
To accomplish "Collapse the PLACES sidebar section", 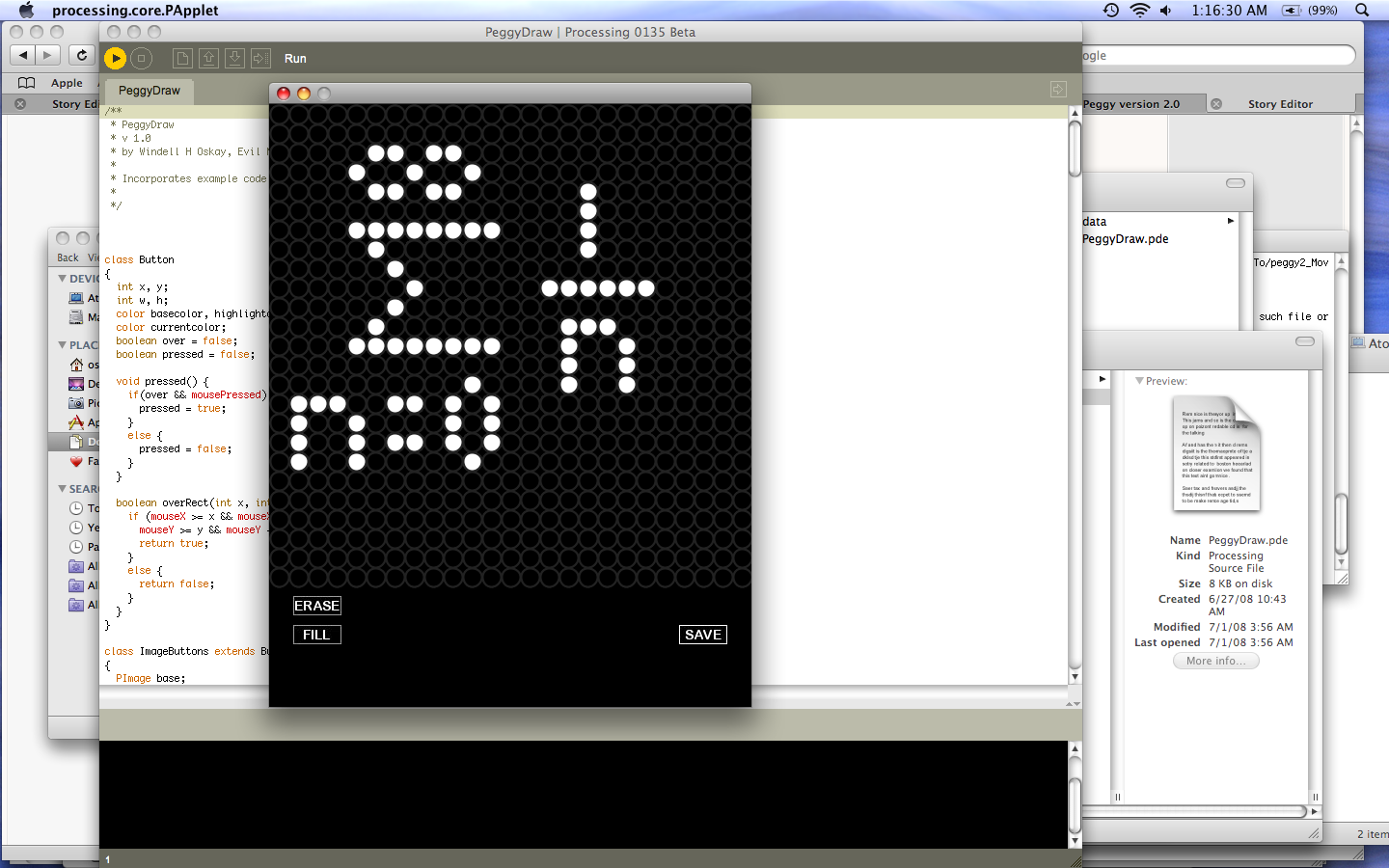I will click(x=63, y=345).
